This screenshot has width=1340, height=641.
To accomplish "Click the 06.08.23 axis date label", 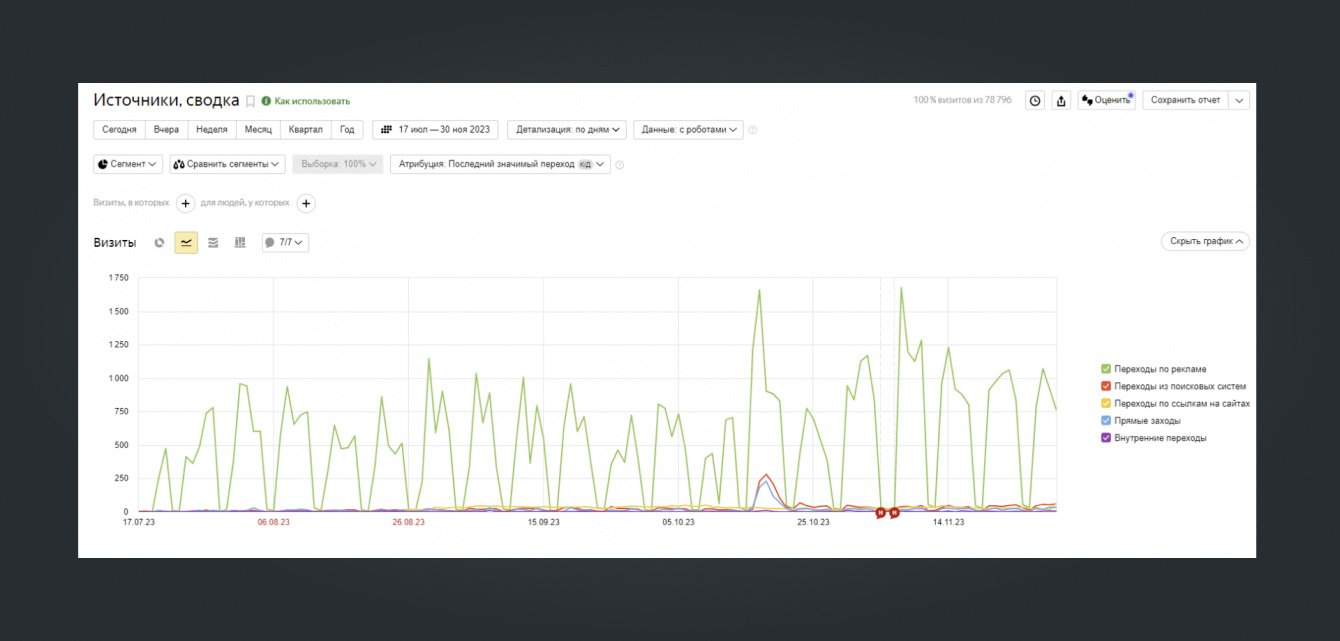I will [x=273, y=522].
